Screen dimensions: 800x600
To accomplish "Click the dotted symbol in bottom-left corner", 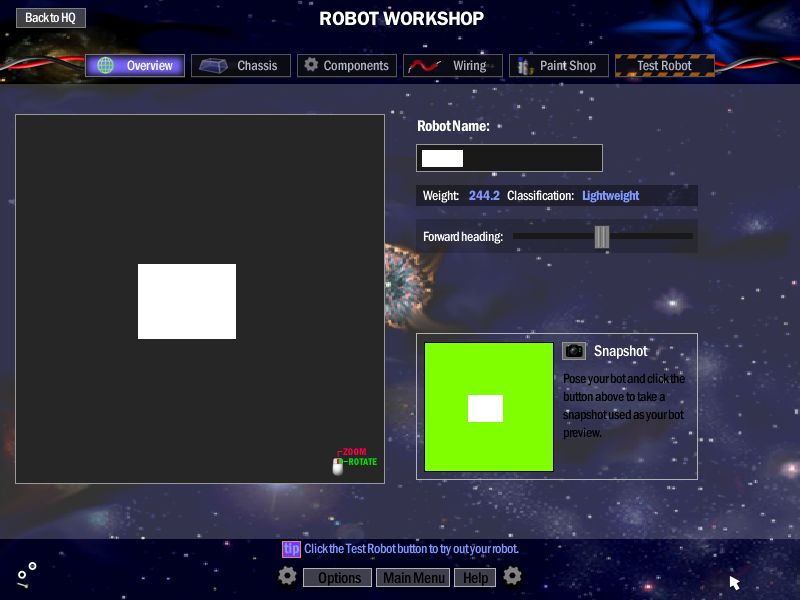I will coord(27,575).
